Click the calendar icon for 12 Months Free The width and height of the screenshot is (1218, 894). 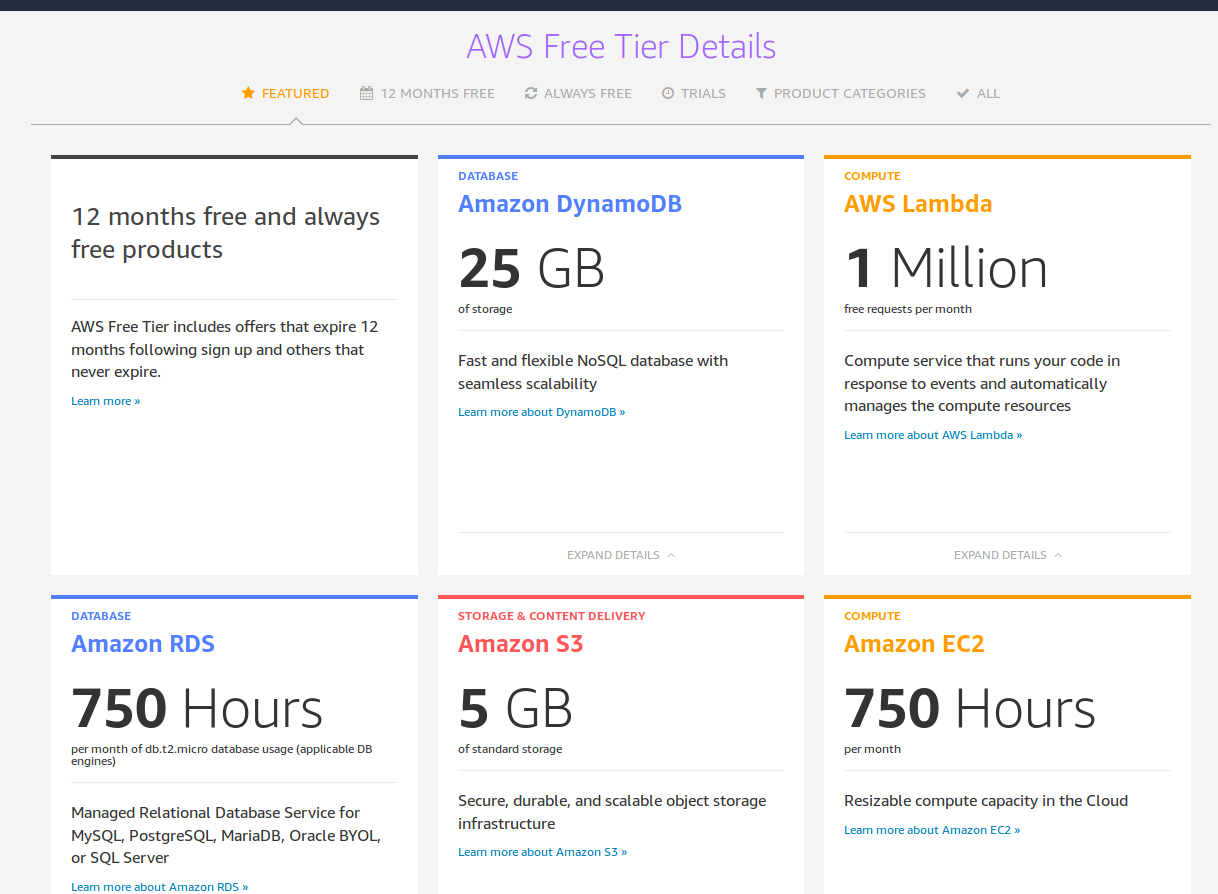[366, 93]
